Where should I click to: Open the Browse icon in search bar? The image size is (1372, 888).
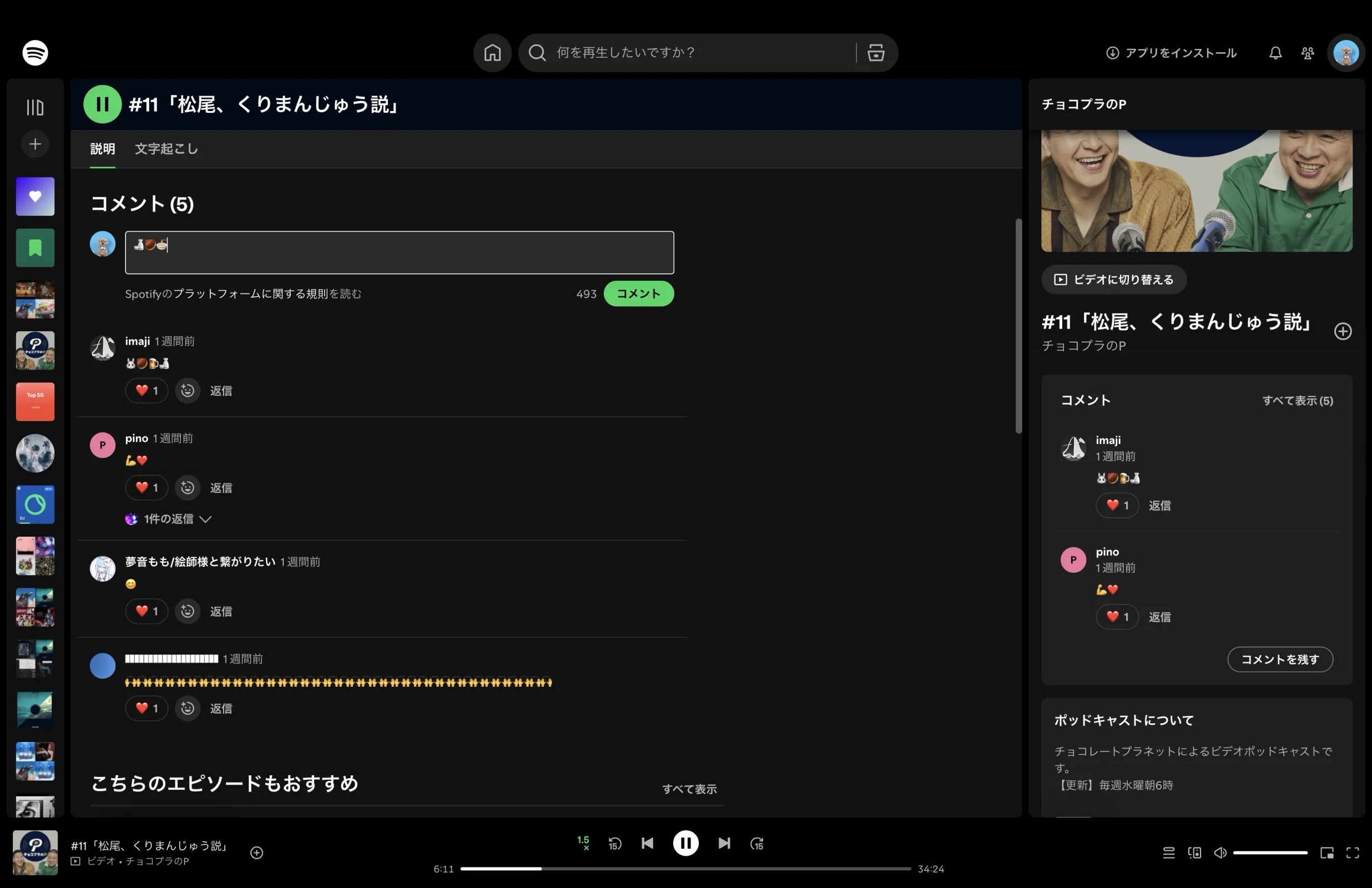pos(876,53)
